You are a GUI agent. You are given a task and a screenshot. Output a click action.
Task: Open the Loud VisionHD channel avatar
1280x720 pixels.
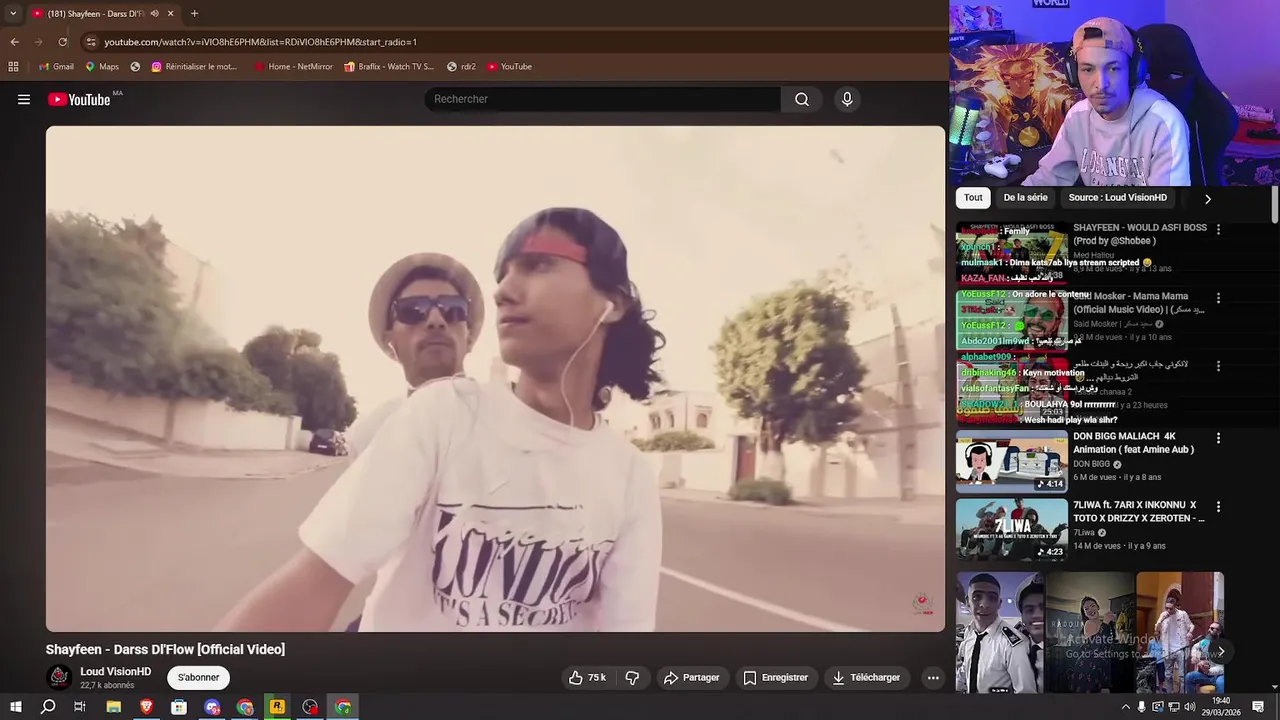pos(60,678)
